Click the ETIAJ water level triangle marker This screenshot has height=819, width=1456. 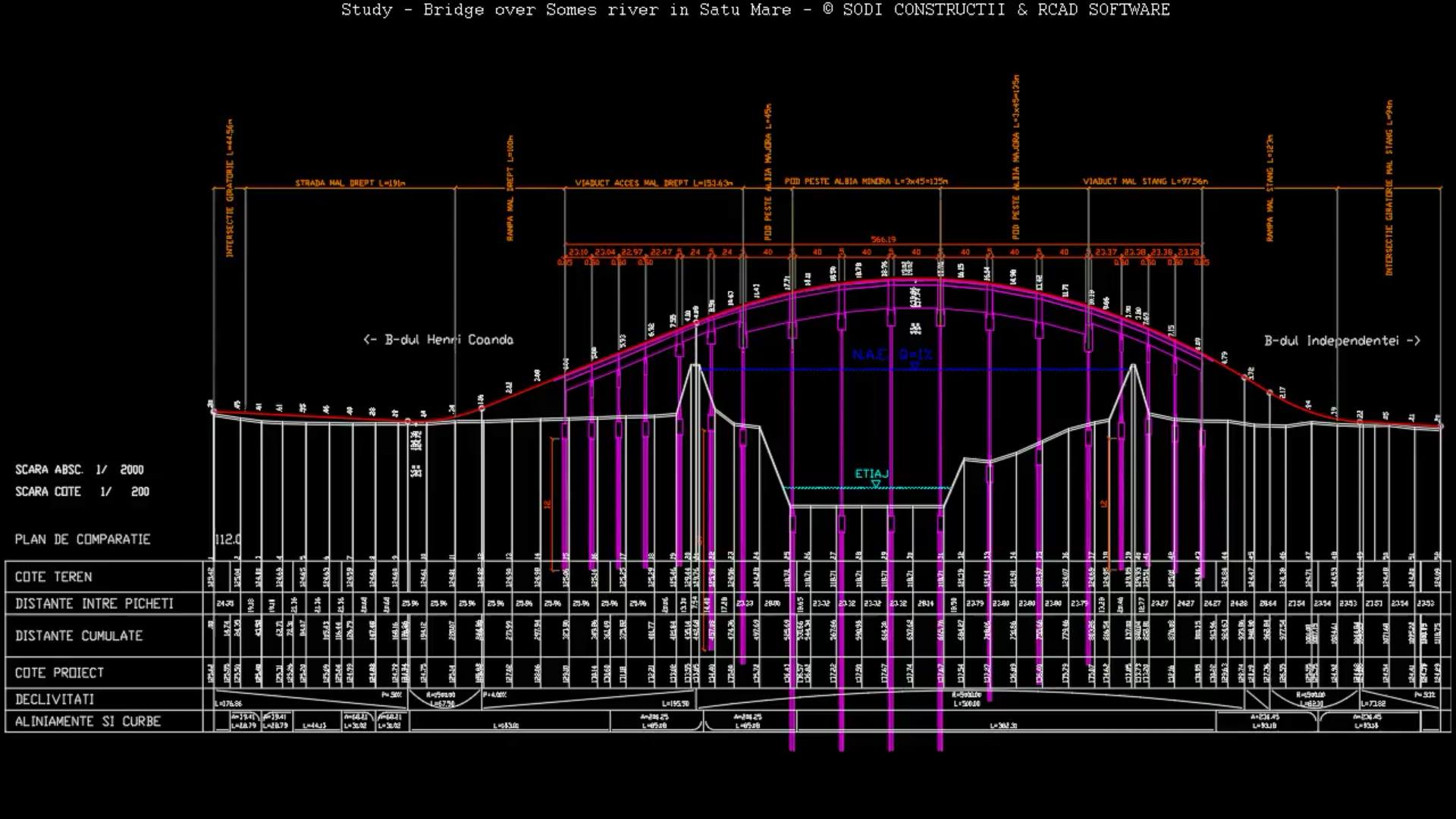tap(876, 484)
